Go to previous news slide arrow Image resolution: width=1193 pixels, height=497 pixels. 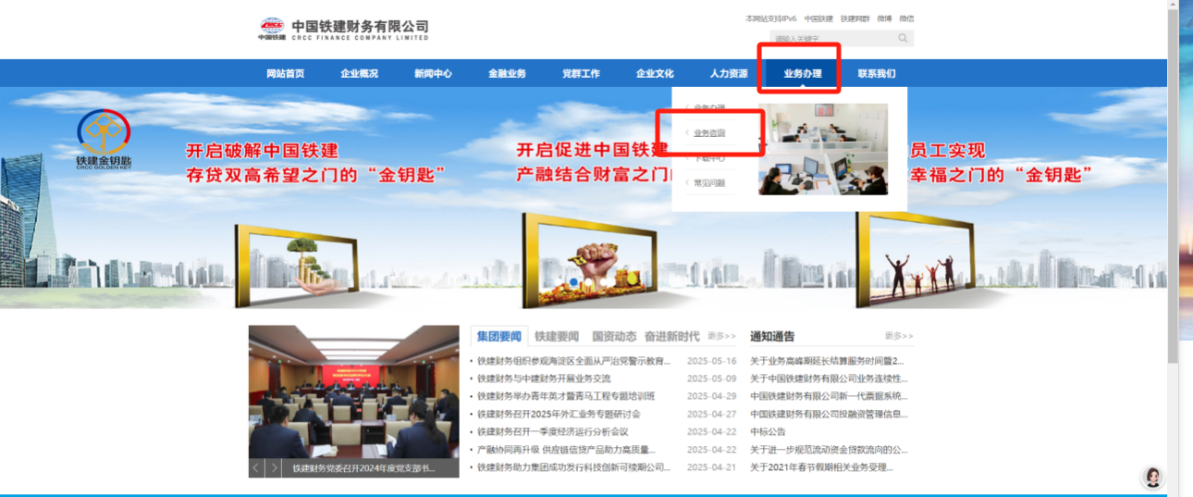pos(256,468)
